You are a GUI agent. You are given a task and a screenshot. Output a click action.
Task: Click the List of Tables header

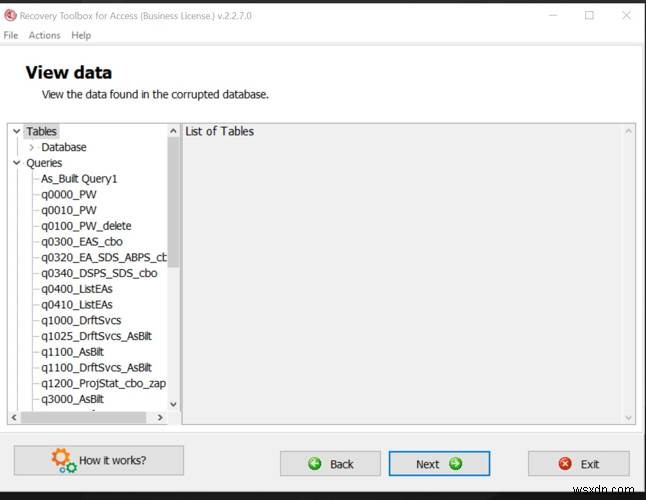click(x=220, y=131)
